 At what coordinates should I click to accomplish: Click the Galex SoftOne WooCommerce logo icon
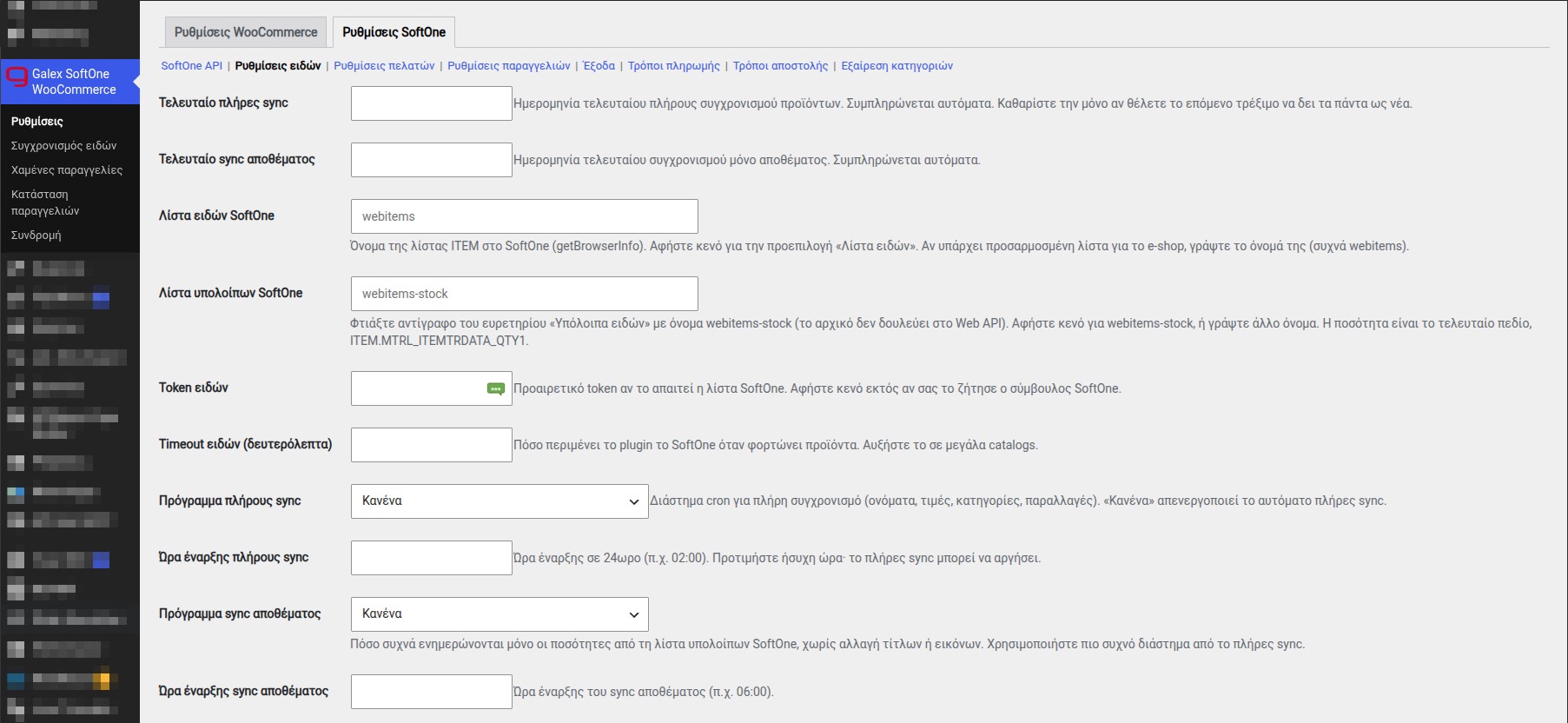pyautogui.click(x=17, y=76)
